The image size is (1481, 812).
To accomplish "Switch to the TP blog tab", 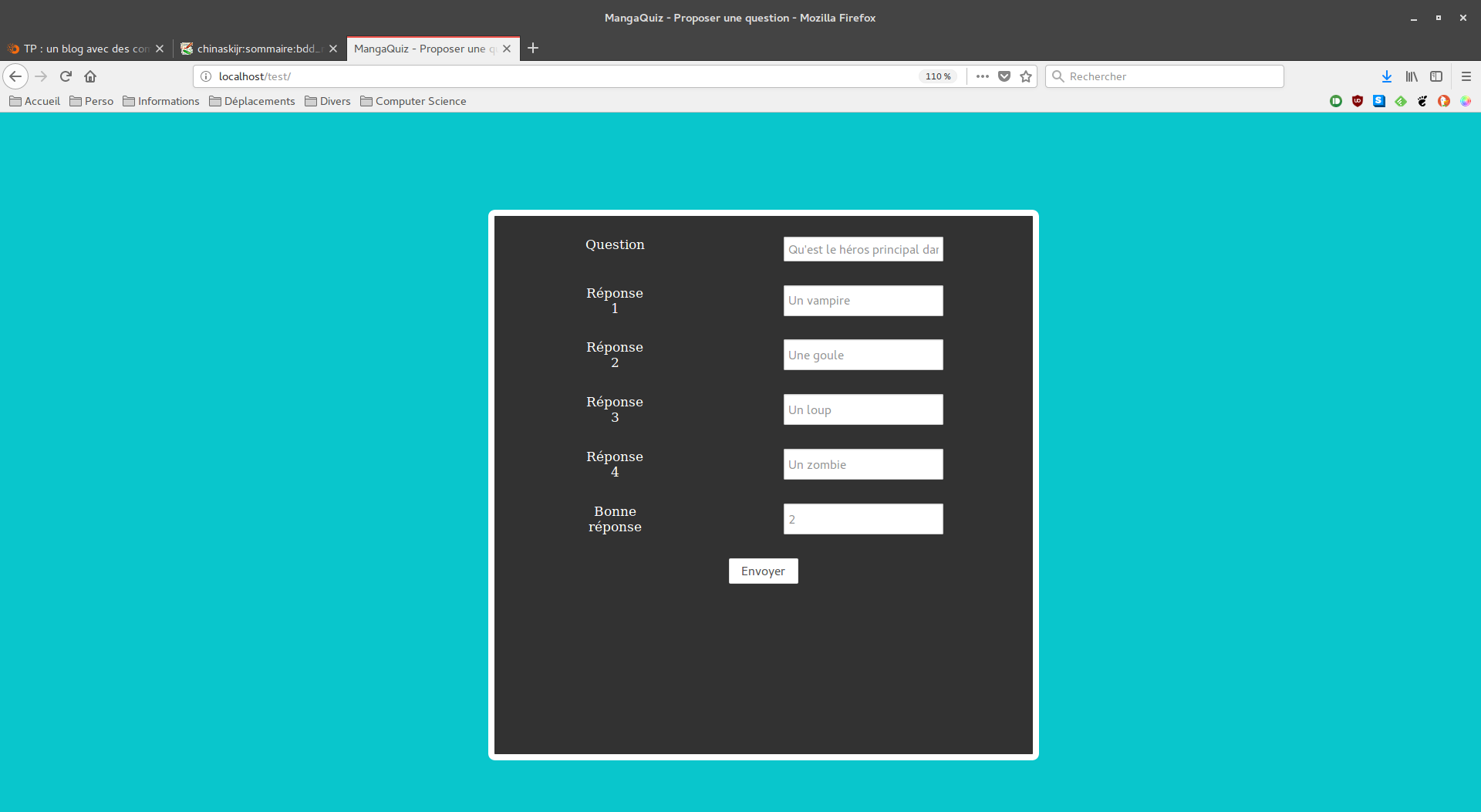I will click(x=77, y=49).
